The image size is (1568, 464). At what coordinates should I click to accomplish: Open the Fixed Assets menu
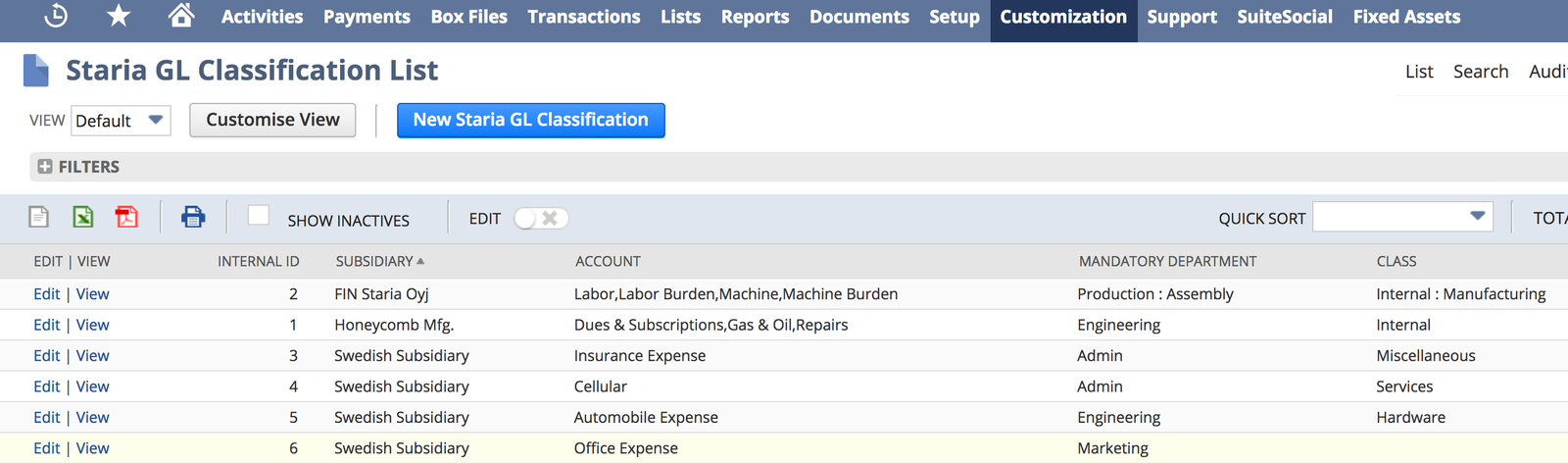click(1406, 17)
